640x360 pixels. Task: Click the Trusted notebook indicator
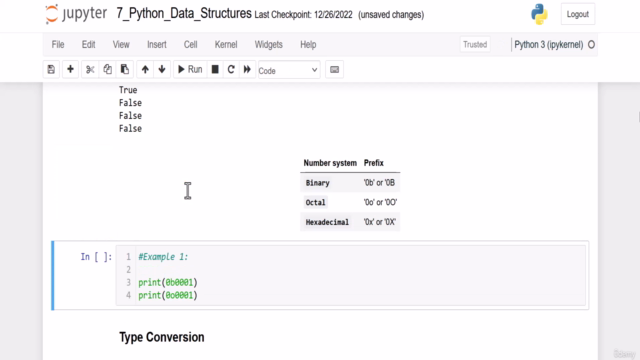[x=475, y=44]
